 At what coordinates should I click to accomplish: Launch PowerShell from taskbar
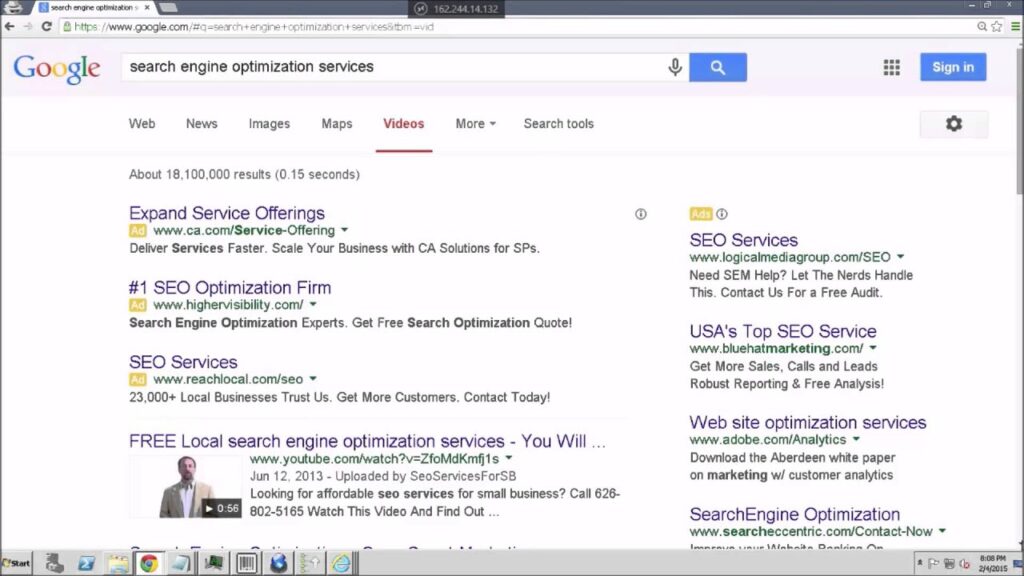tap(86, 563)
